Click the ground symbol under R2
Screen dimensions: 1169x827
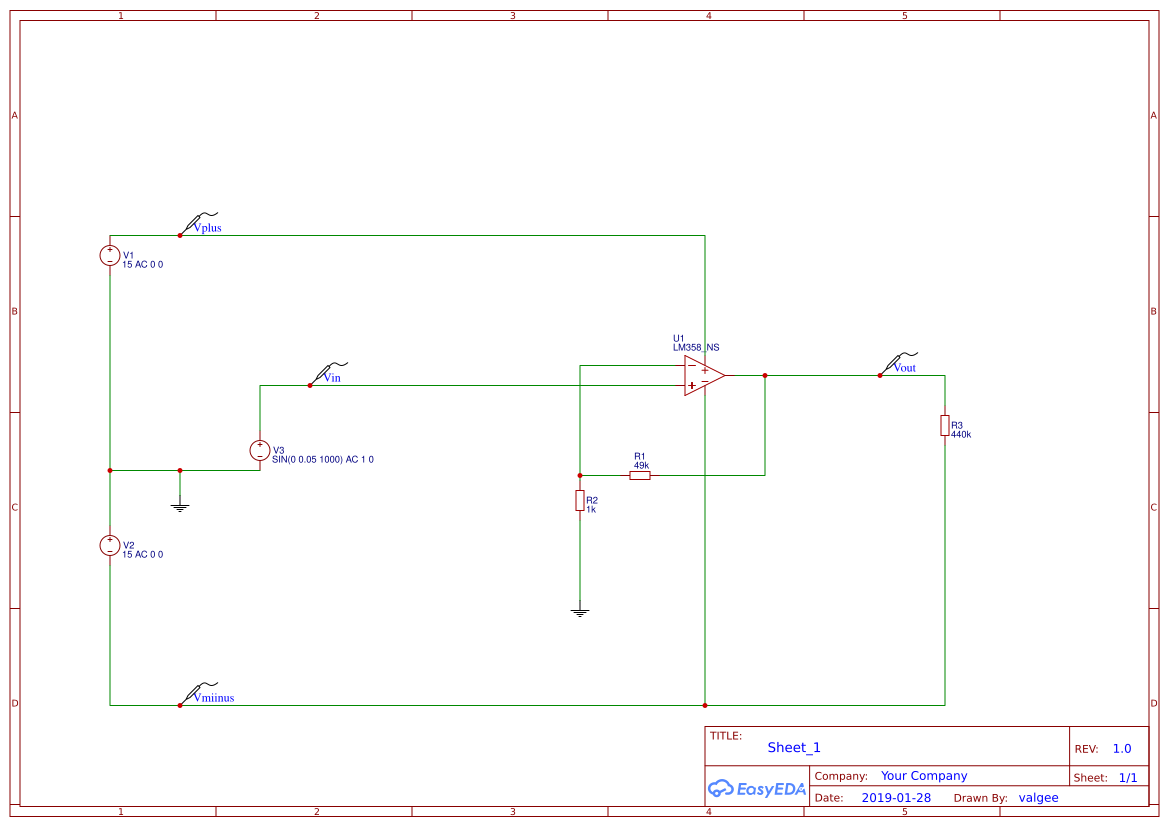[579, 611]
